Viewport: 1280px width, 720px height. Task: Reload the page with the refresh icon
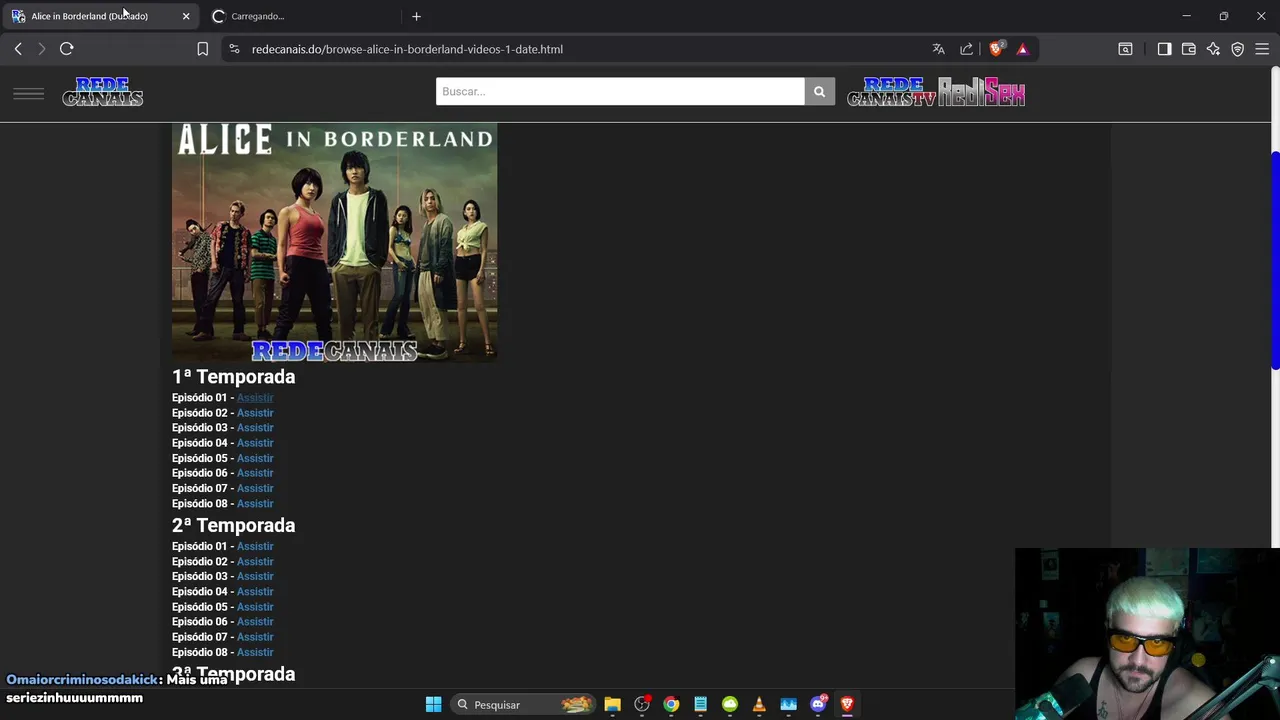[x=67, y=49]
